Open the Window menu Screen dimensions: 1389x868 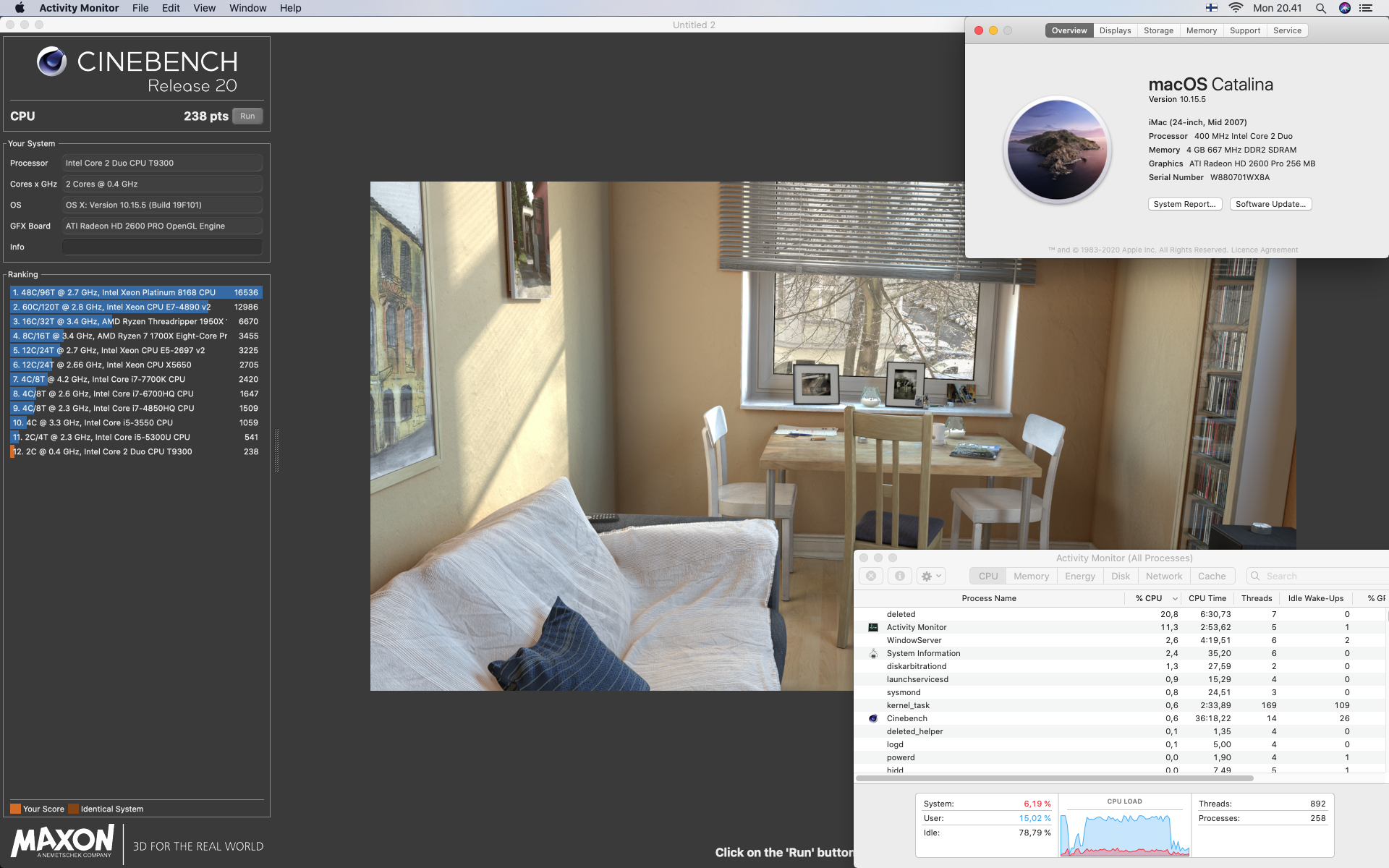point(247,8)
